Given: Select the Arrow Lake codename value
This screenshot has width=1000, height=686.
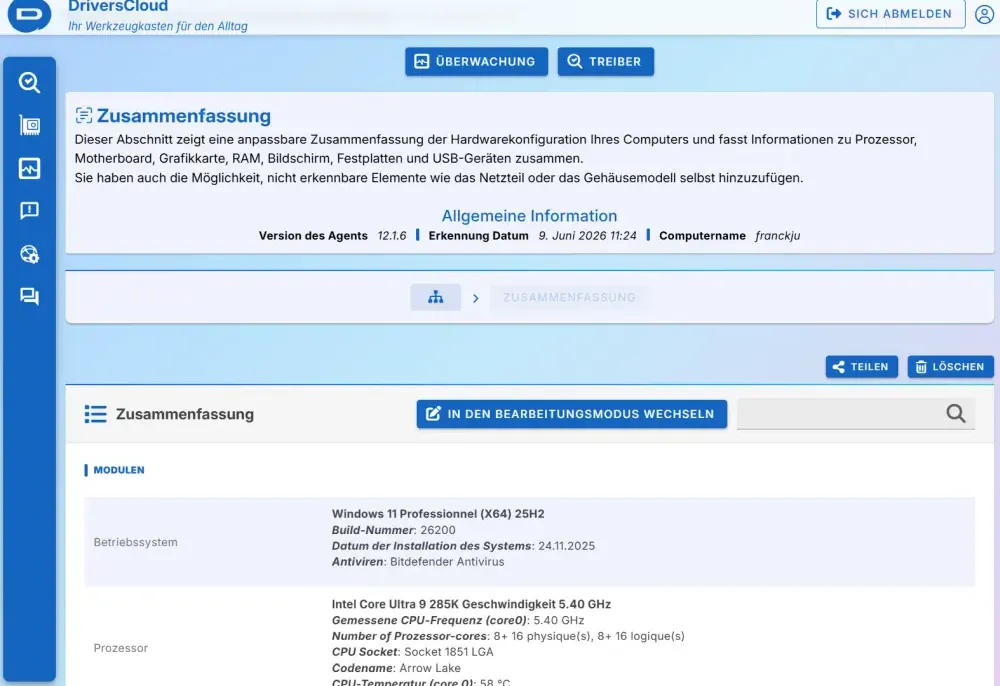Looking at the screenshot, I should coord(430,668).
